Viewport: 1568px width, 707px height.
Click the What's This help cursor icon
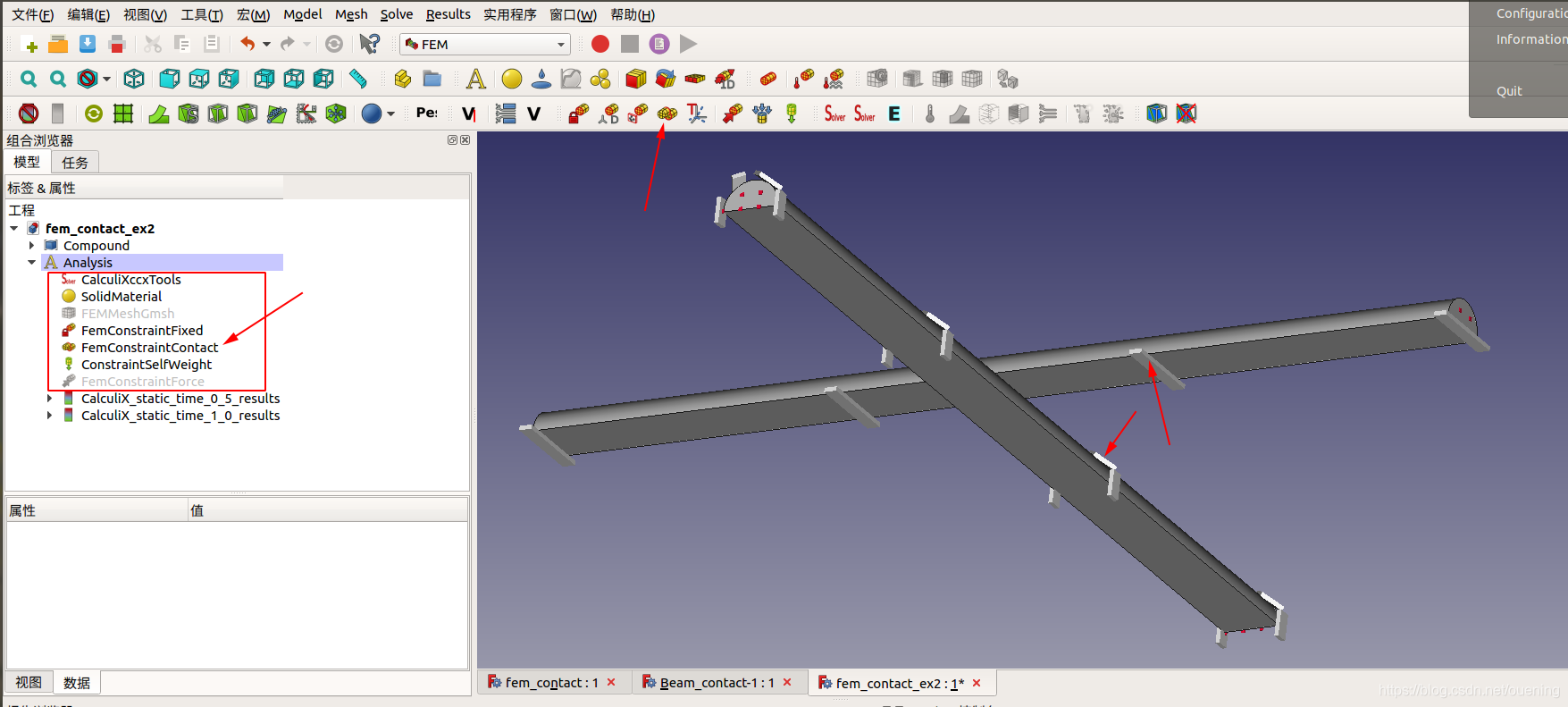369,44
